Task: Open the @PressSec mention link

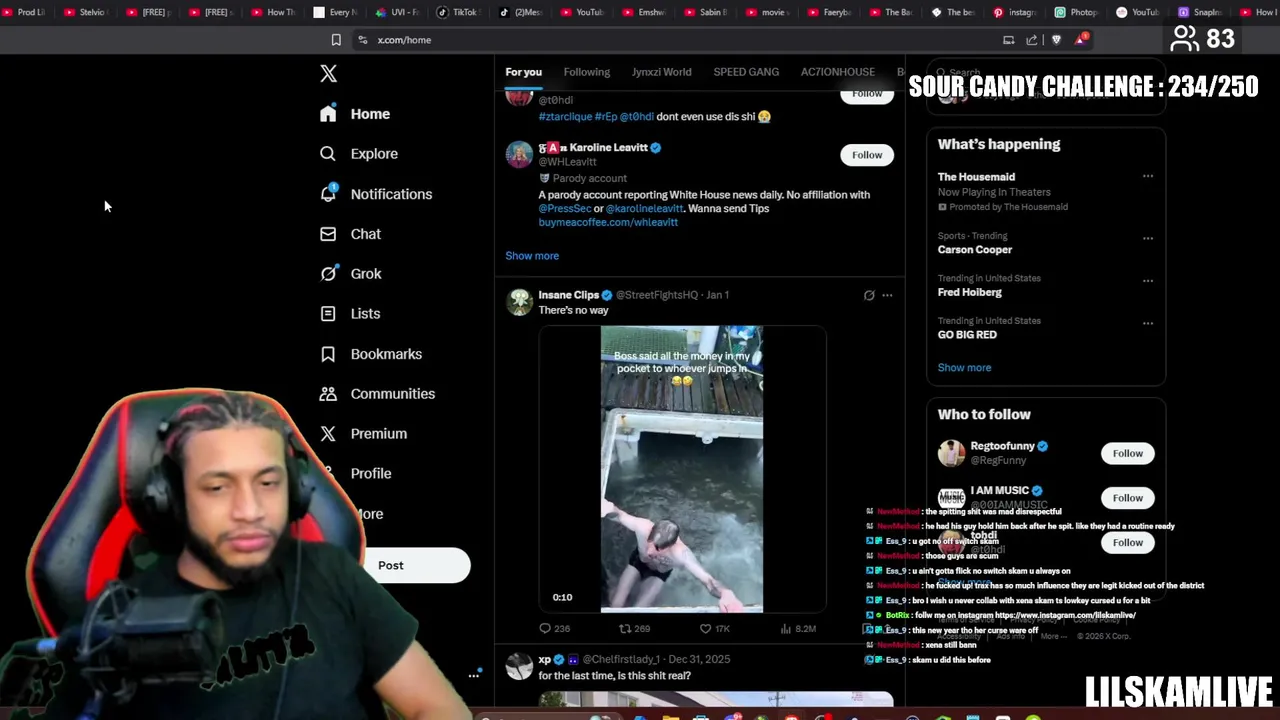Action: (565, 209)
